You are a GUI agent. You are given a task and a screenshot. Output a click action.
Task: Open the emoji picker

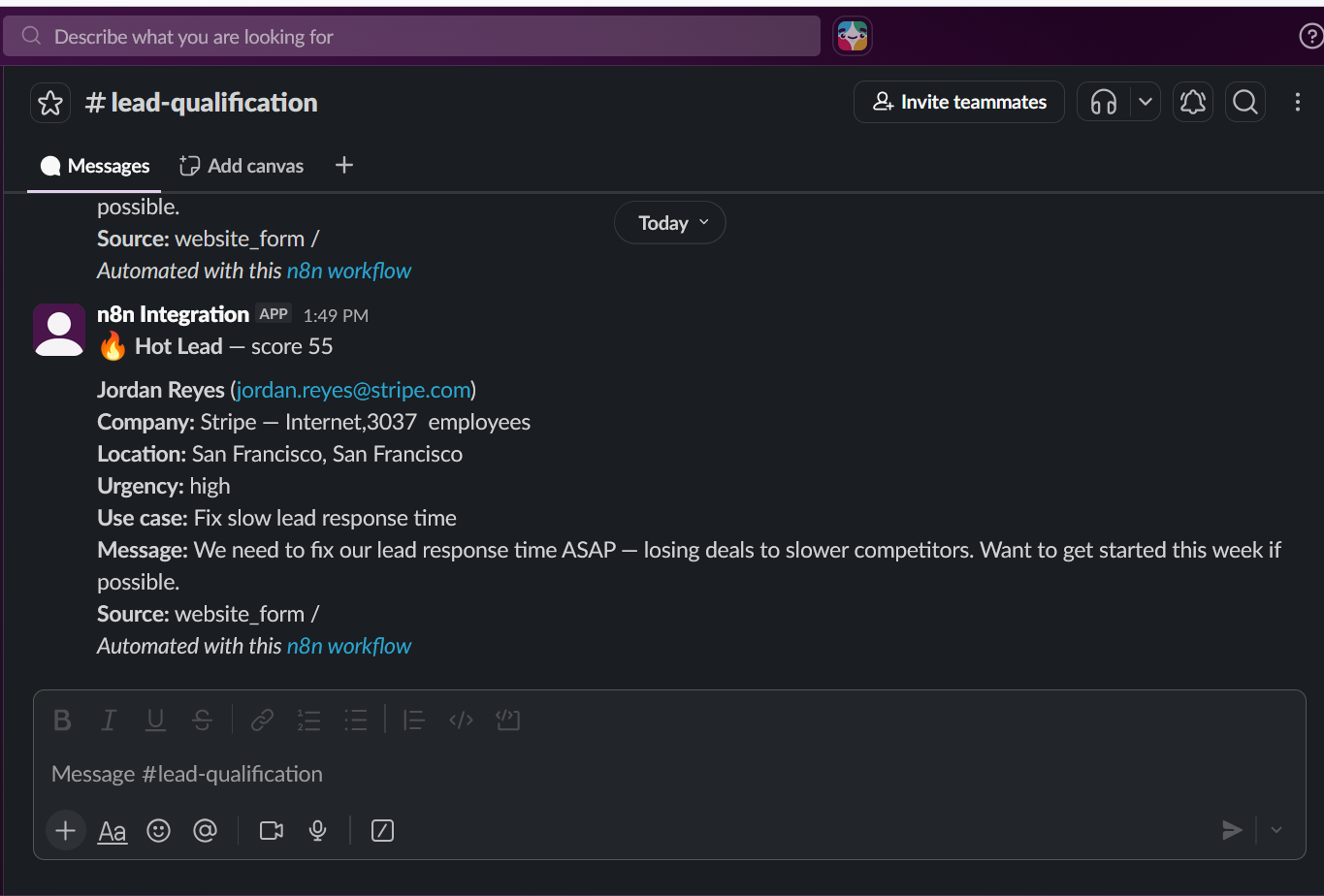point(159,831)
